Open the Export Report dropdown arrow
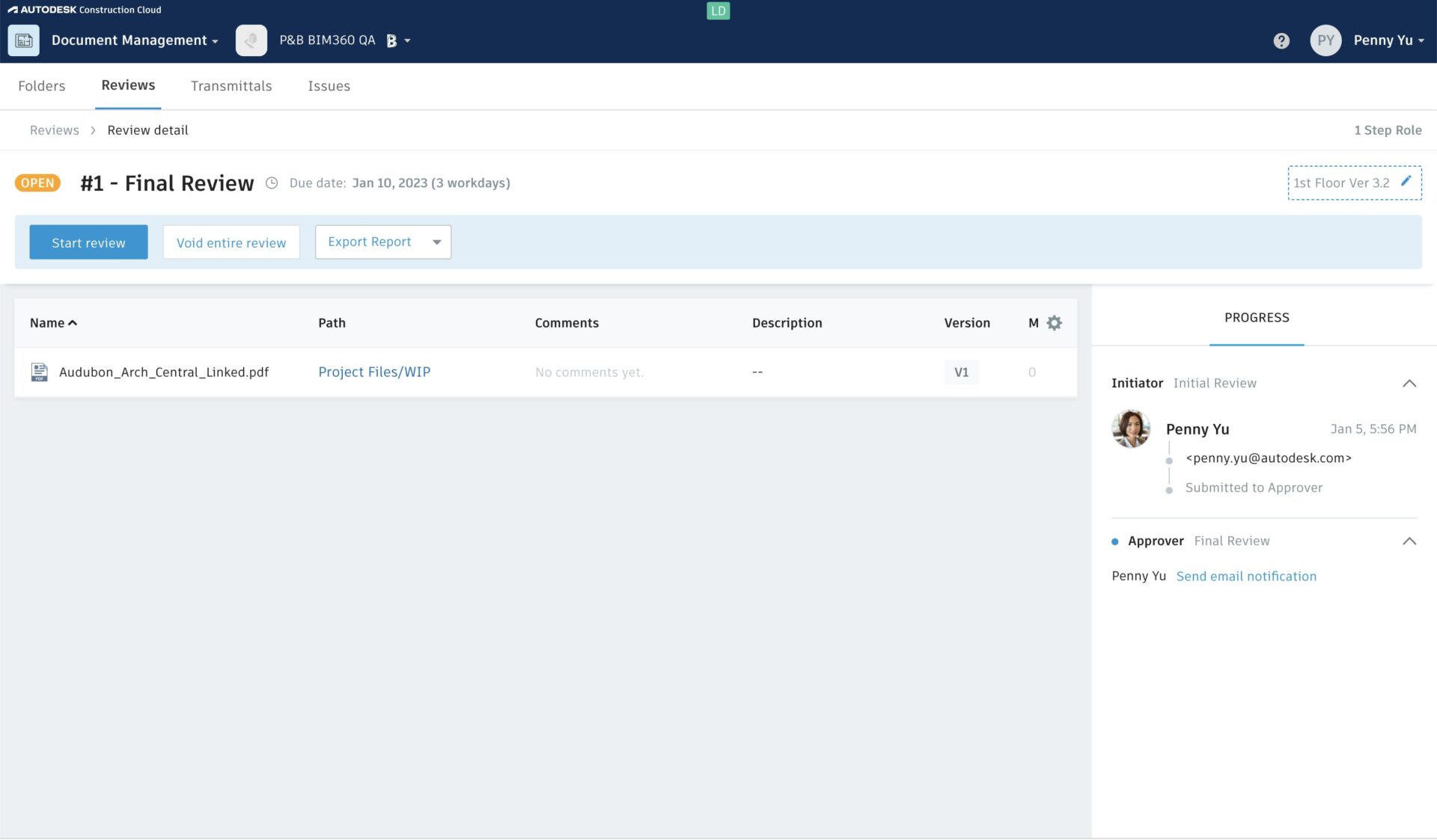Viewport: 1437px width, 840px height. click(x=437, y=242)
